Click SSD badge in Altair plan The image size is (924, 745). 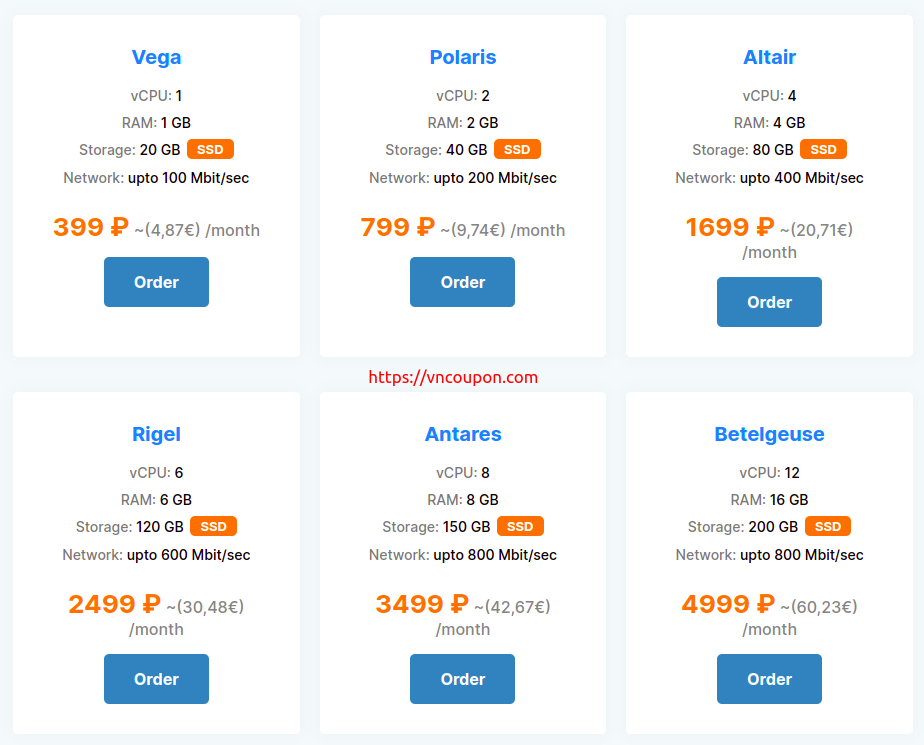(x=823, y=150)
